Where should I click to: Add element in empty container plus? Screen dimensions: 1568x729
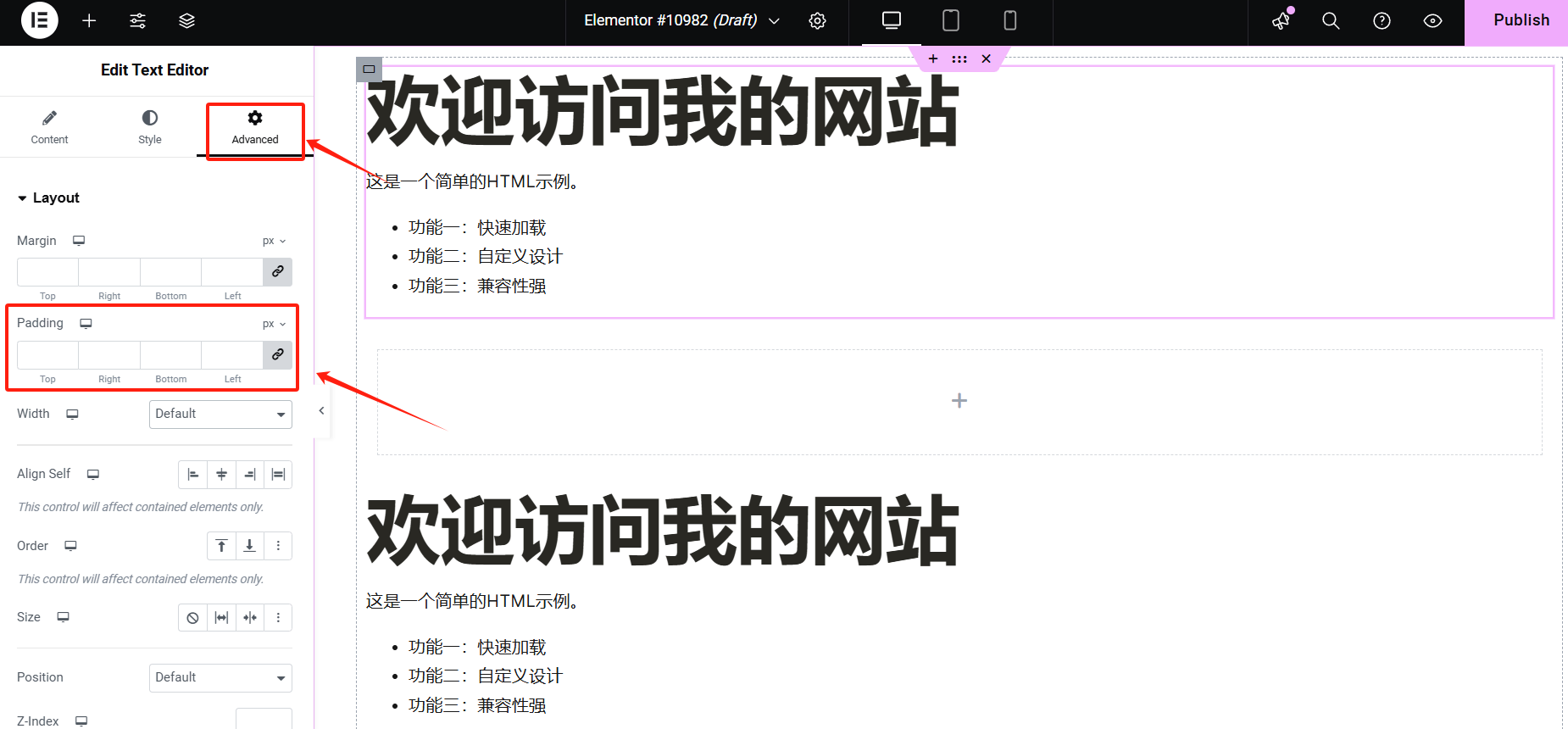(x=959, y=401)
